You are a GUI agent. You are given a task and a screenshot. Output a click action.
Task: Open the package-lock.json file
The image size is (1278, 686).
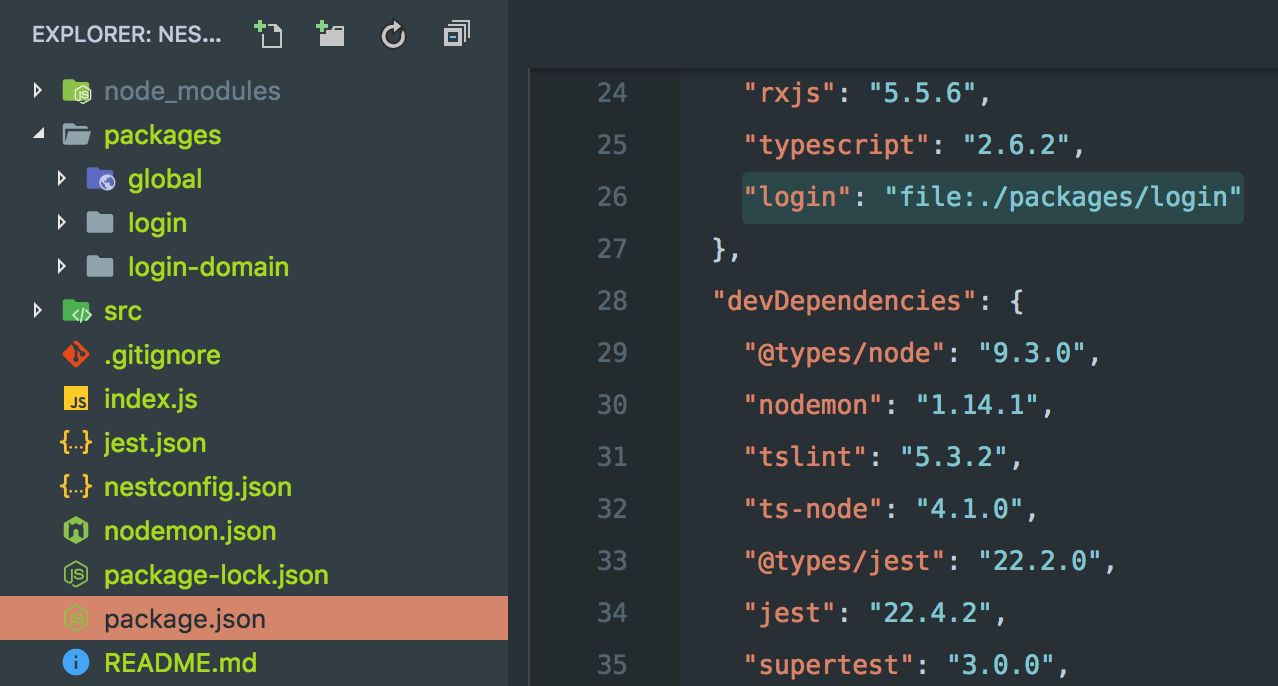pyautogui.click(x=216, y=575)
